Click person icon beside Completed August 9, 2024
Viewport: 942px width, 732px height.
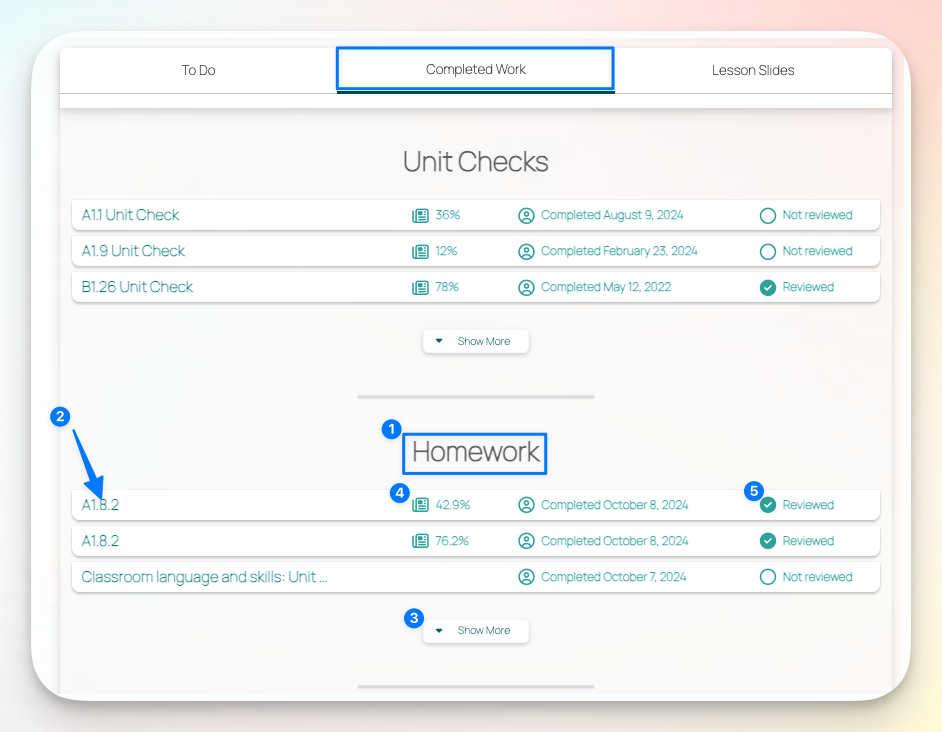point(527,215)
